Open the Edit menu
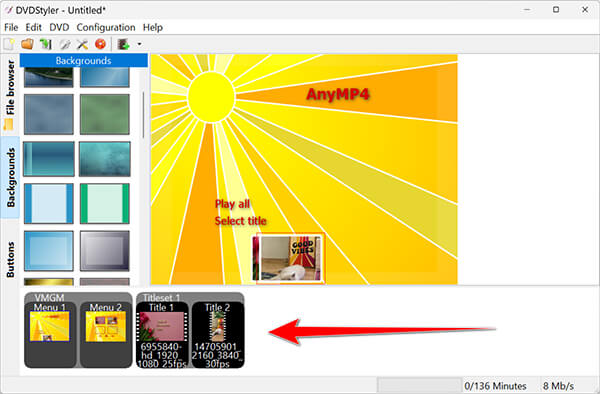Screen dimensions: 600x394 (34, 28)
